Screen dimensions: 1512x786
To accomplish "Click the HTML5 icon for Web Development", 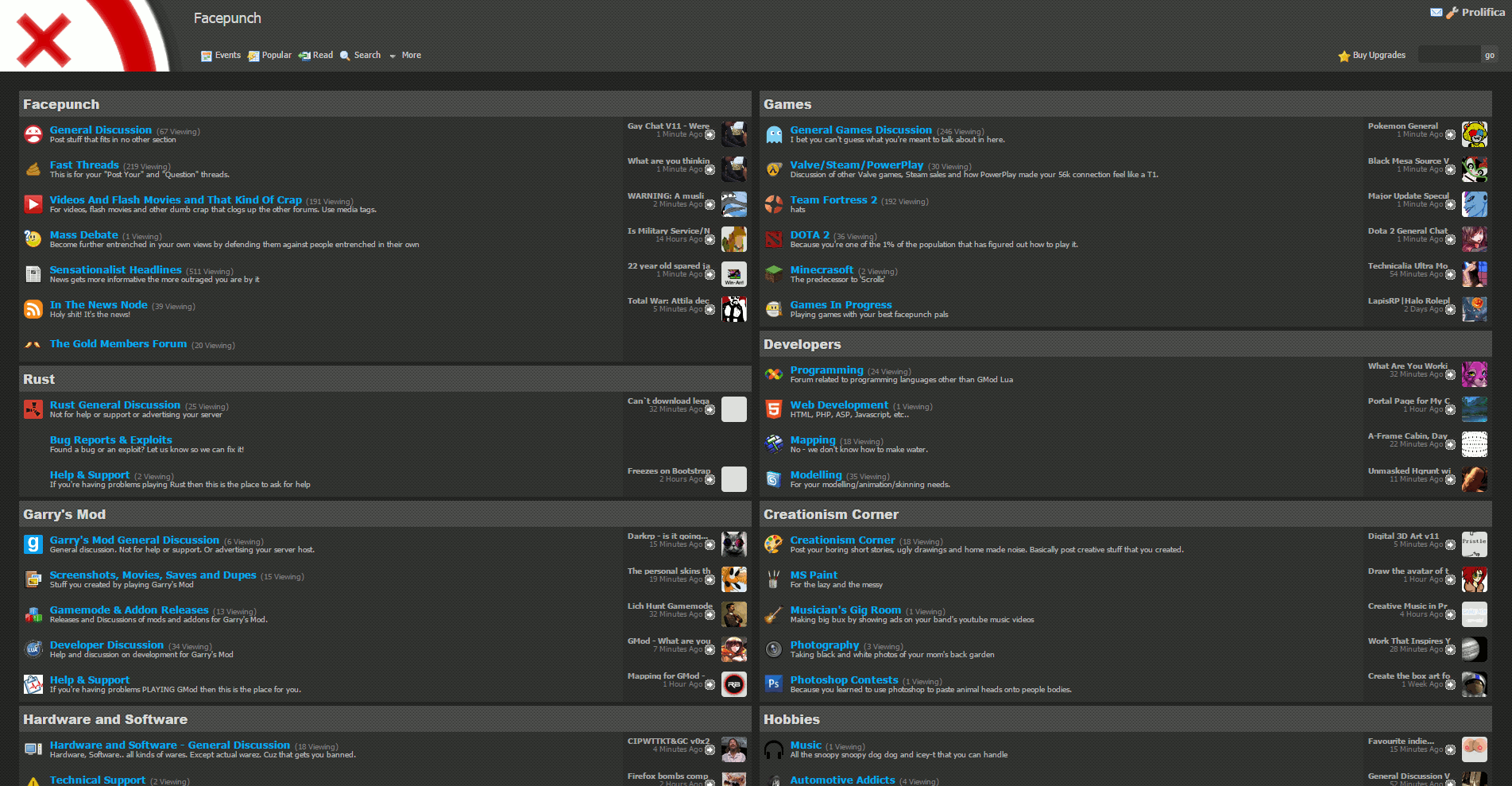I will (x=774, y=409).
